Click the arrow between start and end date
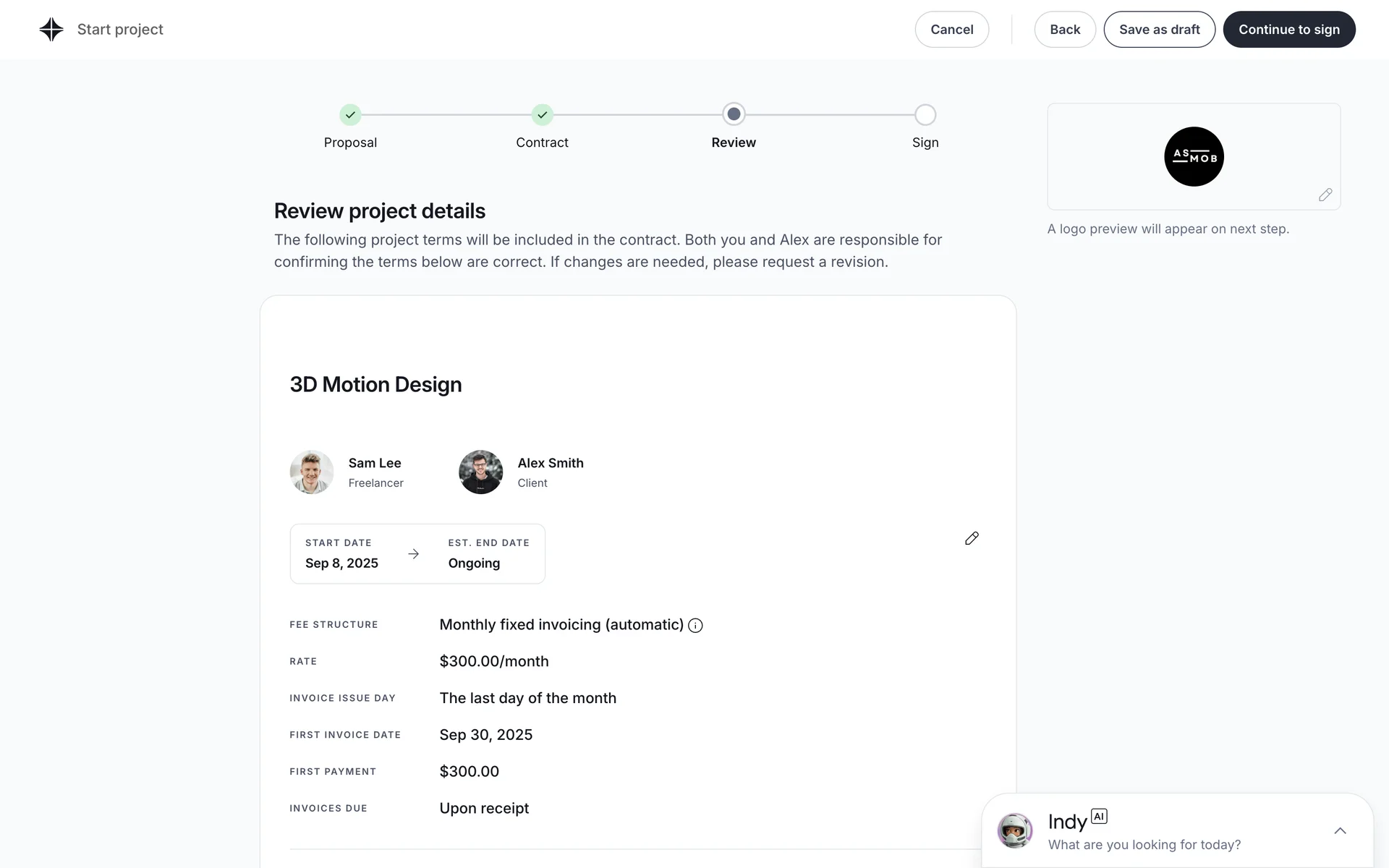1389x868 pixels. [413, 554]
